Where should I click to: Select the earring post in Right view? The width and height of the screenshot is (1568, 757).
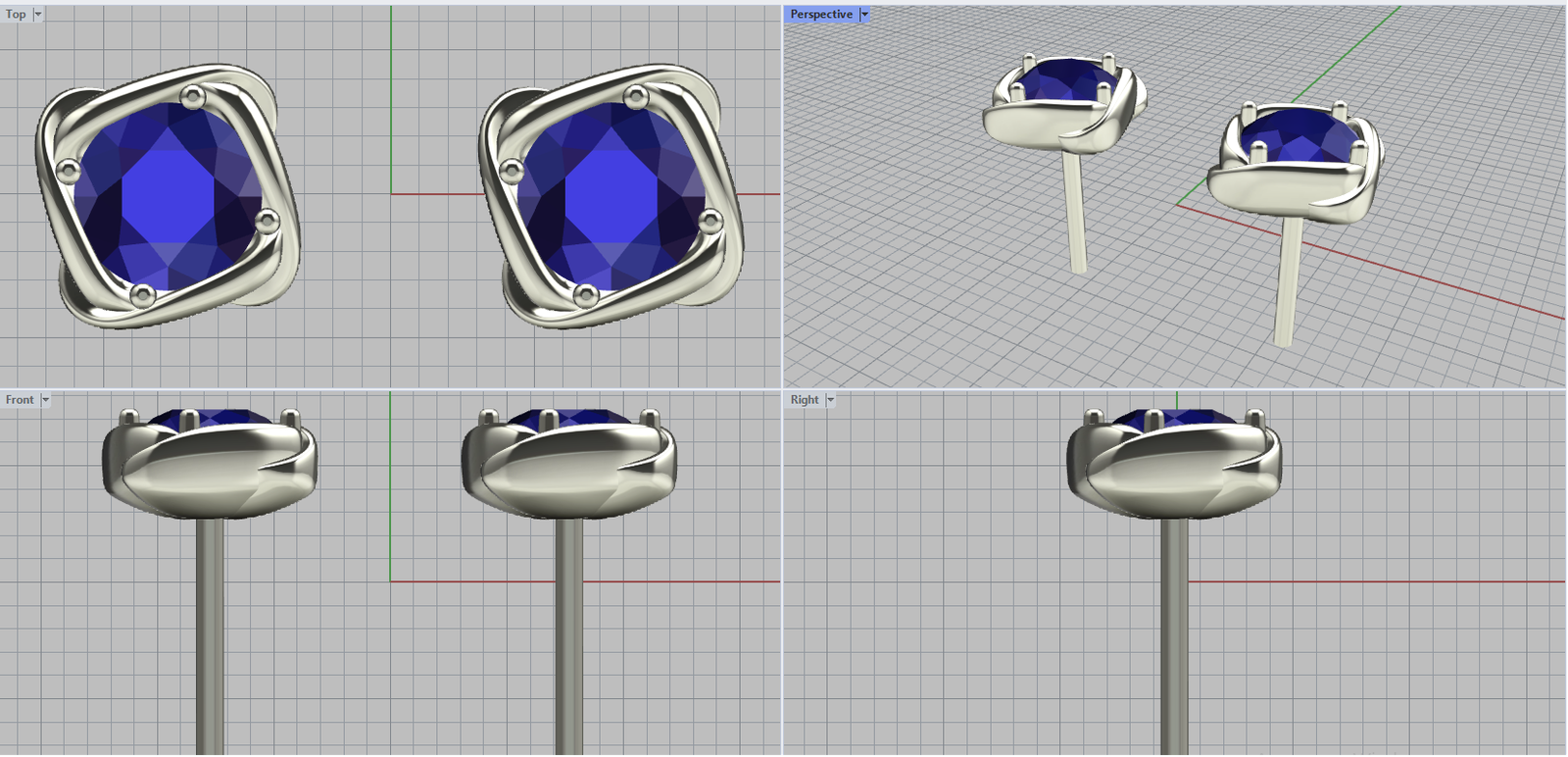pyautogui.click(x=1174, y=637)
